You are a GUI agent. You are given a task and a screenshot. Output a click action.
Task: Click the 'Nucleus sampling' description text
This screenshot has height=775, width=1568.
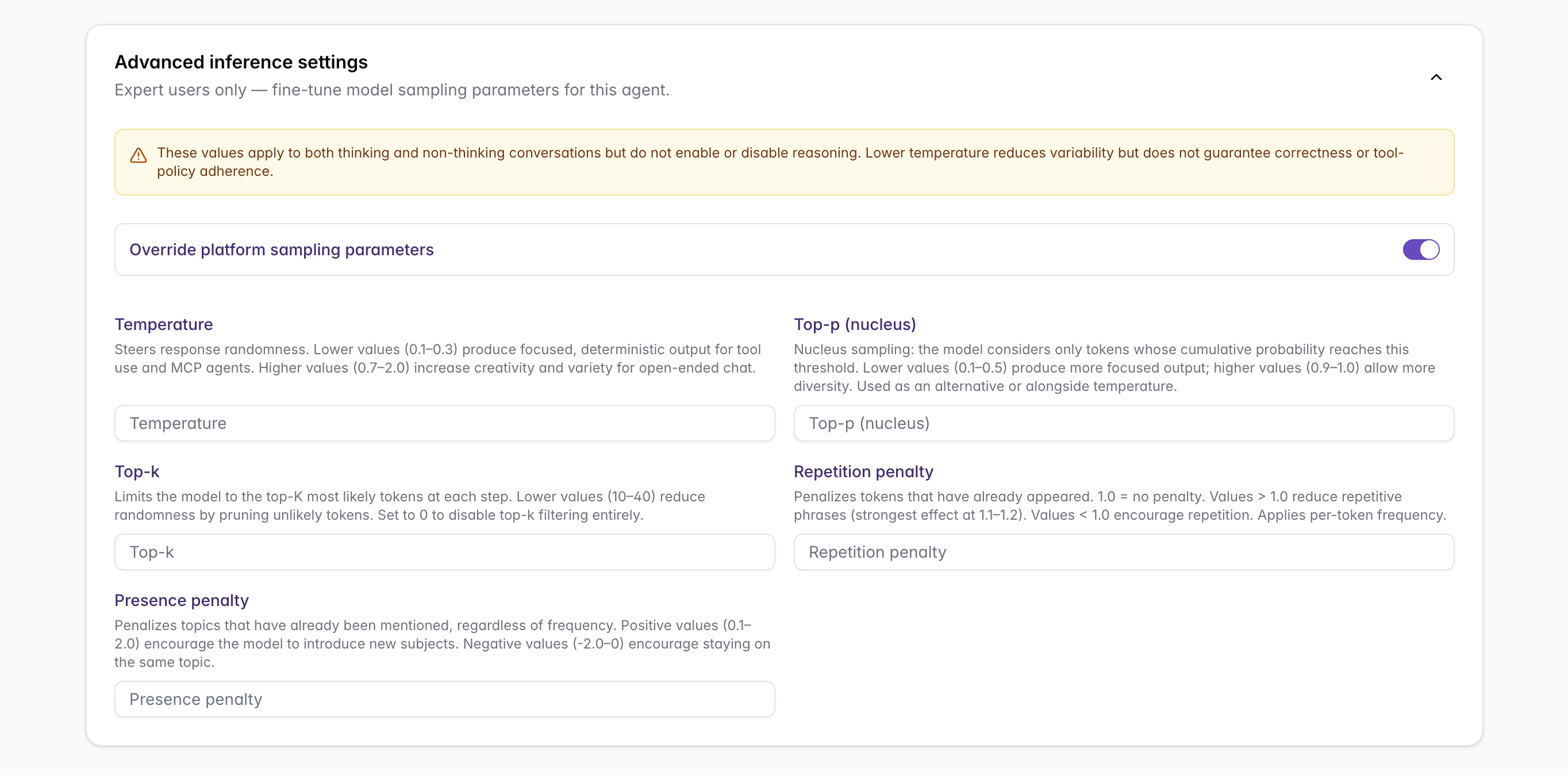(x=1114, y=368)
